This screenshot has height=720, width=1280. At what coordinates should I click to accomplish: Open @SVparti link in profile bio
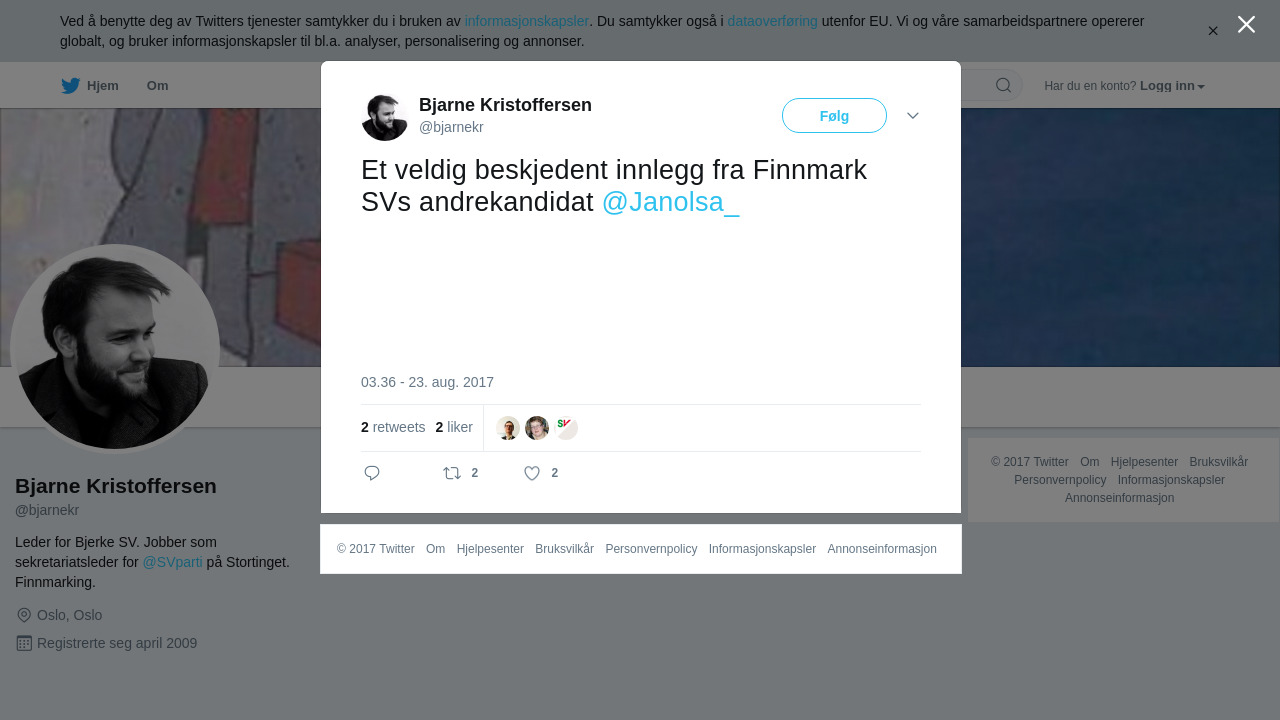click(172, 562)
